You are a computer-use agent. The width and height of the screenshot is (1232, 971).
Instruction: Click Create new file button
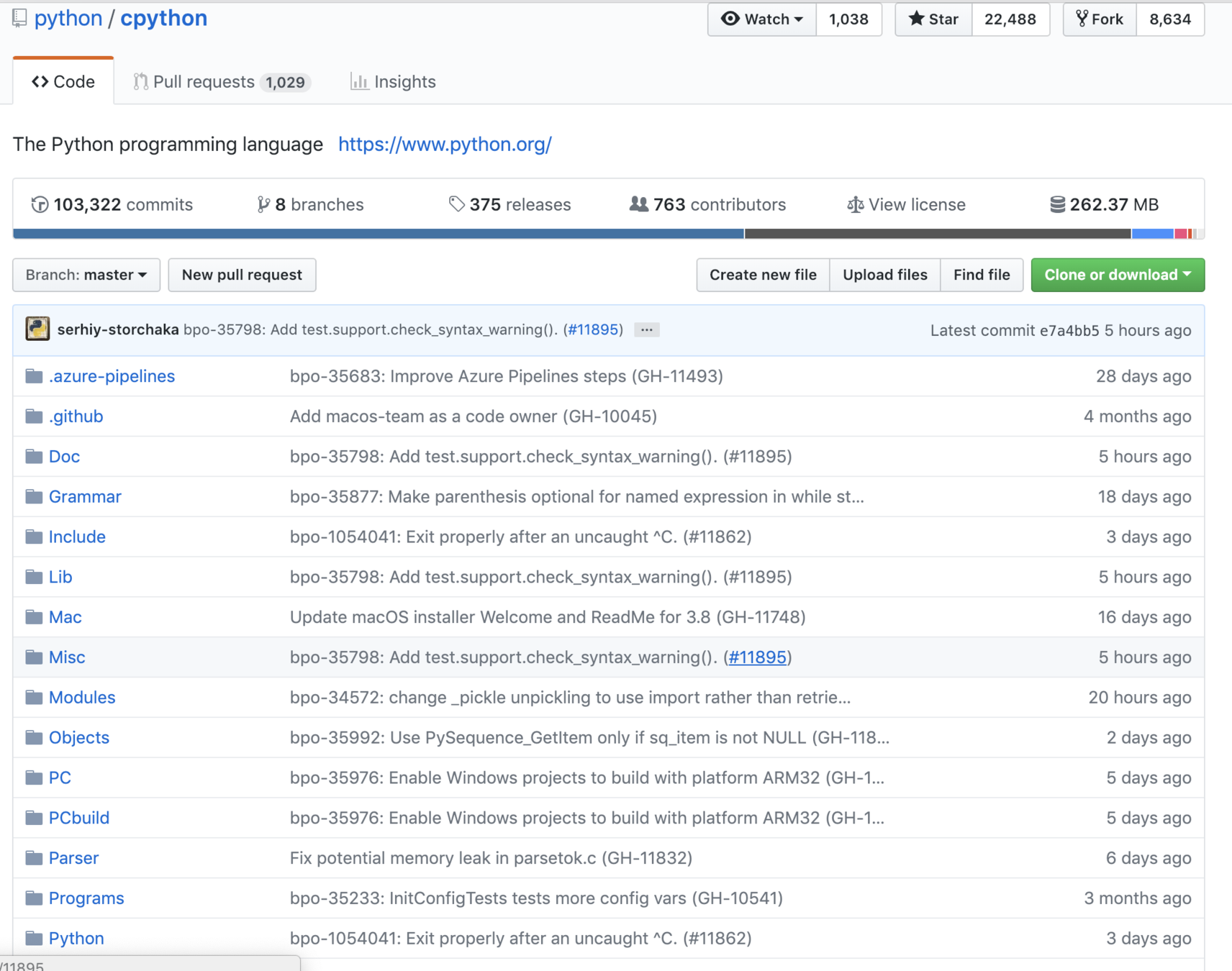tap(763, 275)
